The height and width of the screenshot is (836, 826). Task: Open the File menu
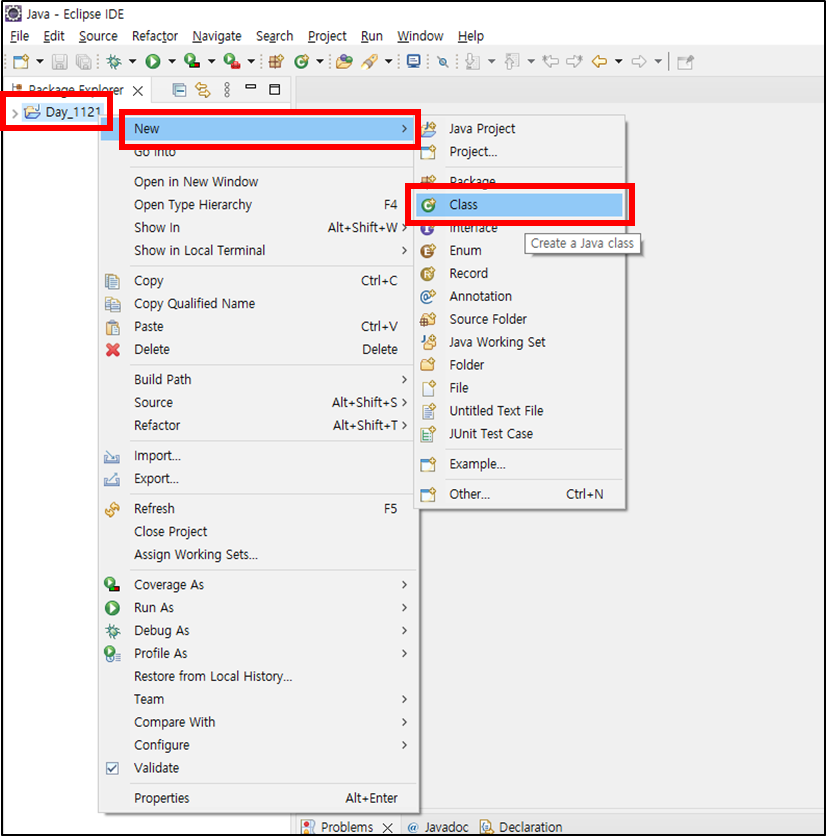click(20, 36)
